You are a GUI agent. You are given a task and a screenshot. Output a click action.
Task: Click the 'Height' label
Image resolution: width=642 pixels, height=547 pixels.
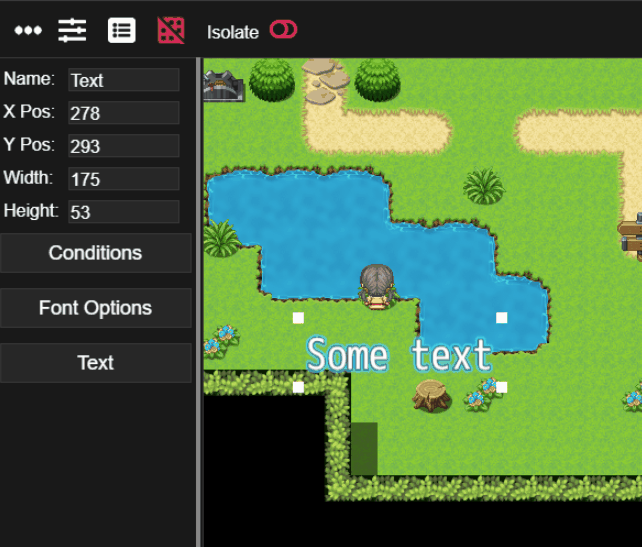[31, 210]
